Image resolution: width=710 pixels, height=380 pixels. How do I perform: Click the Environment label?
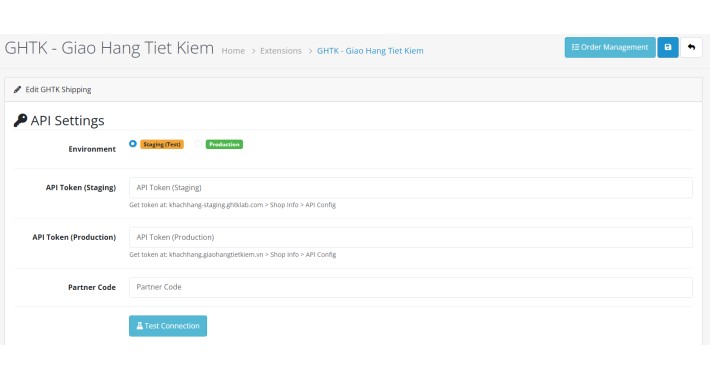[92, 149]
